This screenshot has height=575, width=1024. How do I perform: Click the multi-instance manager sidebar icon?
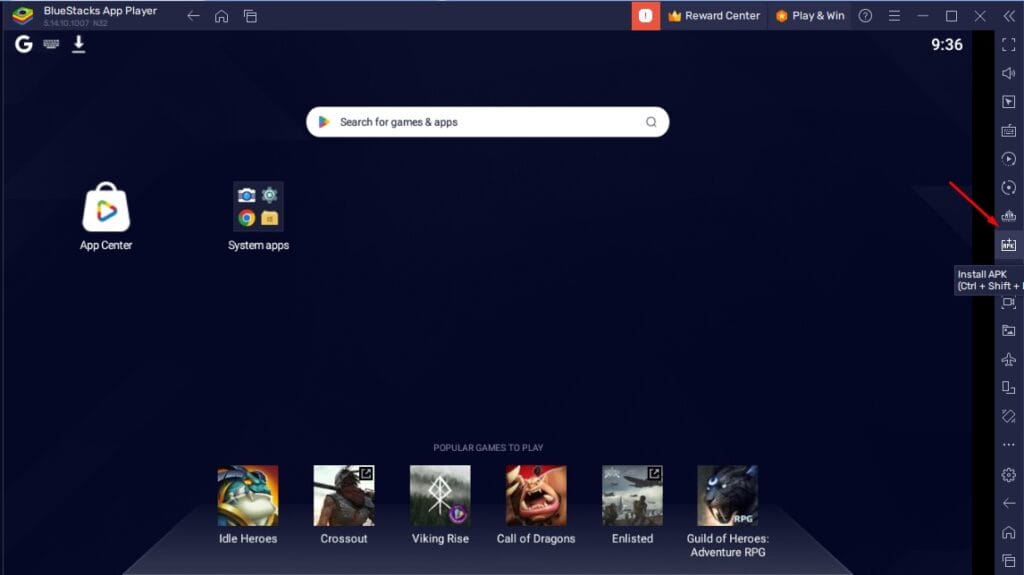(1008, 388)
